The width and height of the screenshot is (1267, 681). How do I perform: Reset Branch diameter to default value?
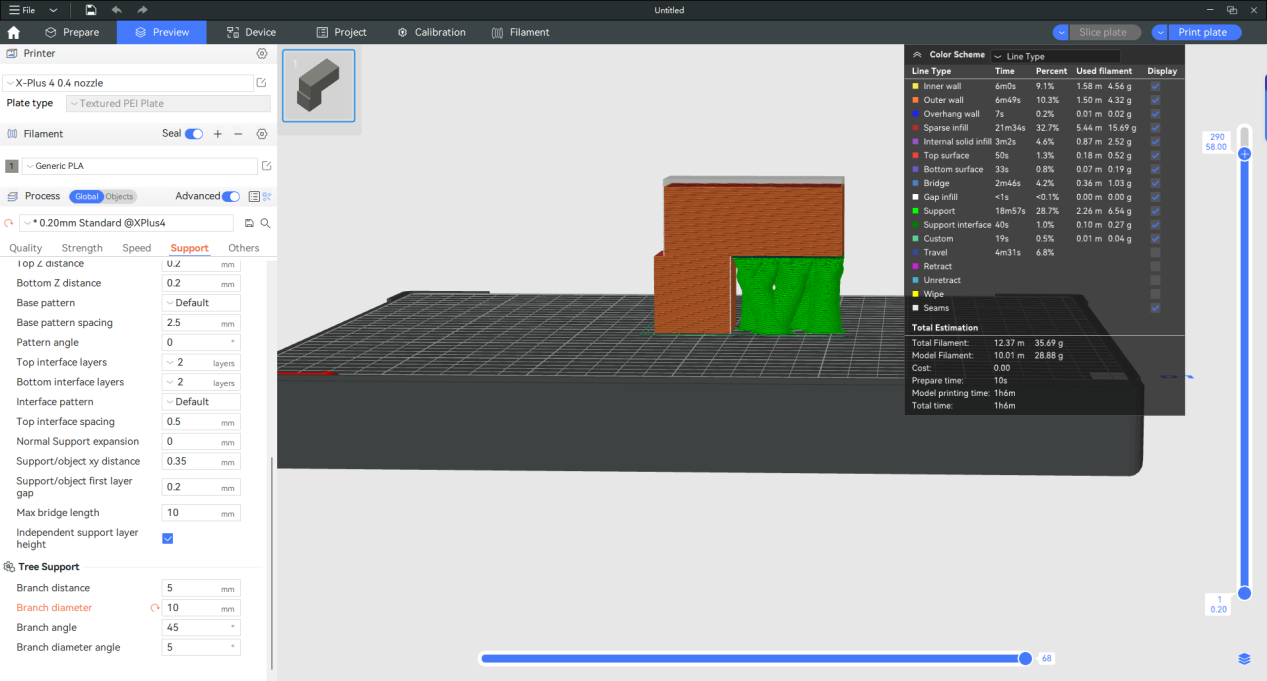click(x=155, y=608)
